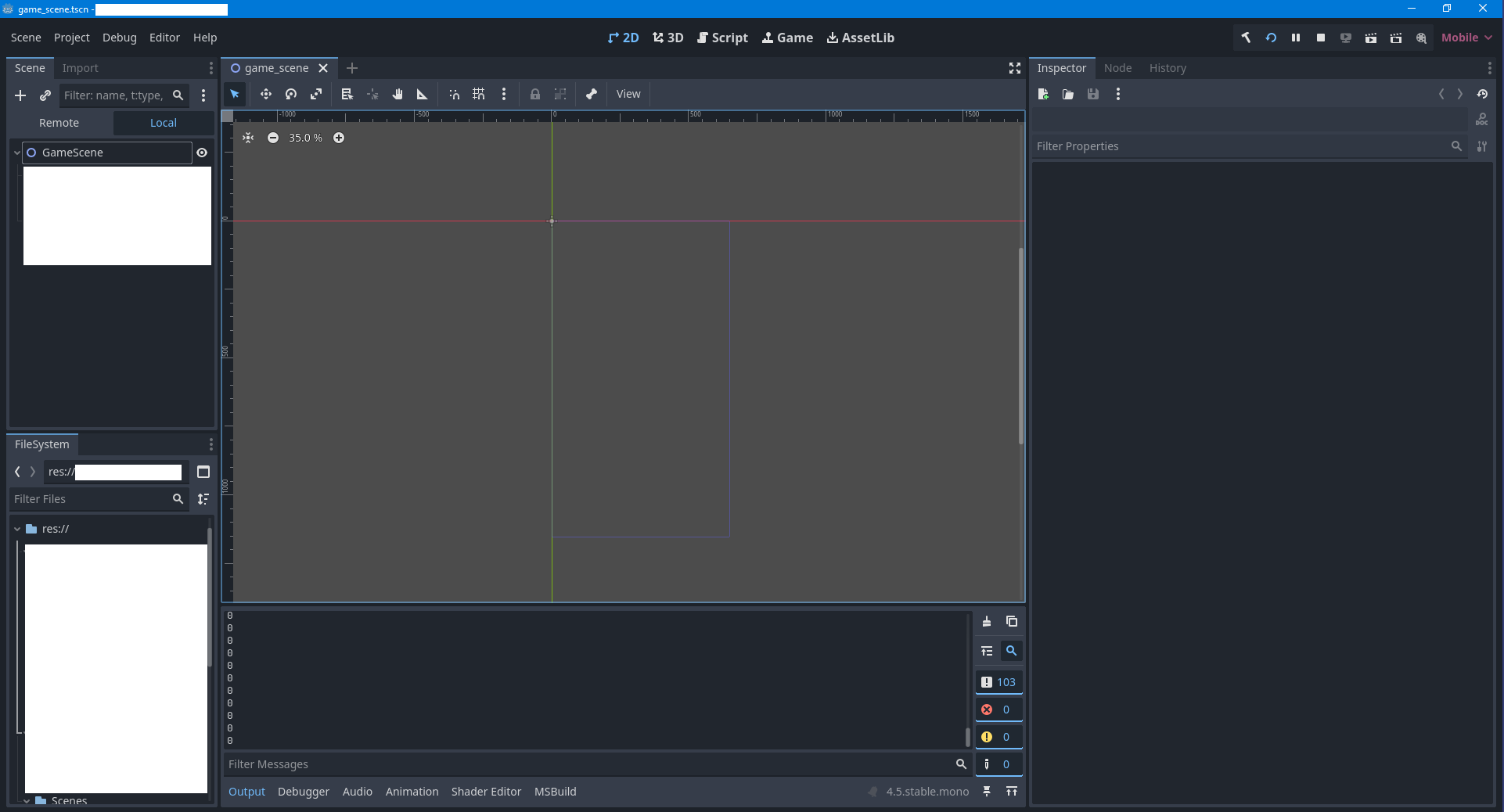Toggle grid snapping in the viewport toolbar
This screenshot has height=812, width=1504.
pos(479,94)
